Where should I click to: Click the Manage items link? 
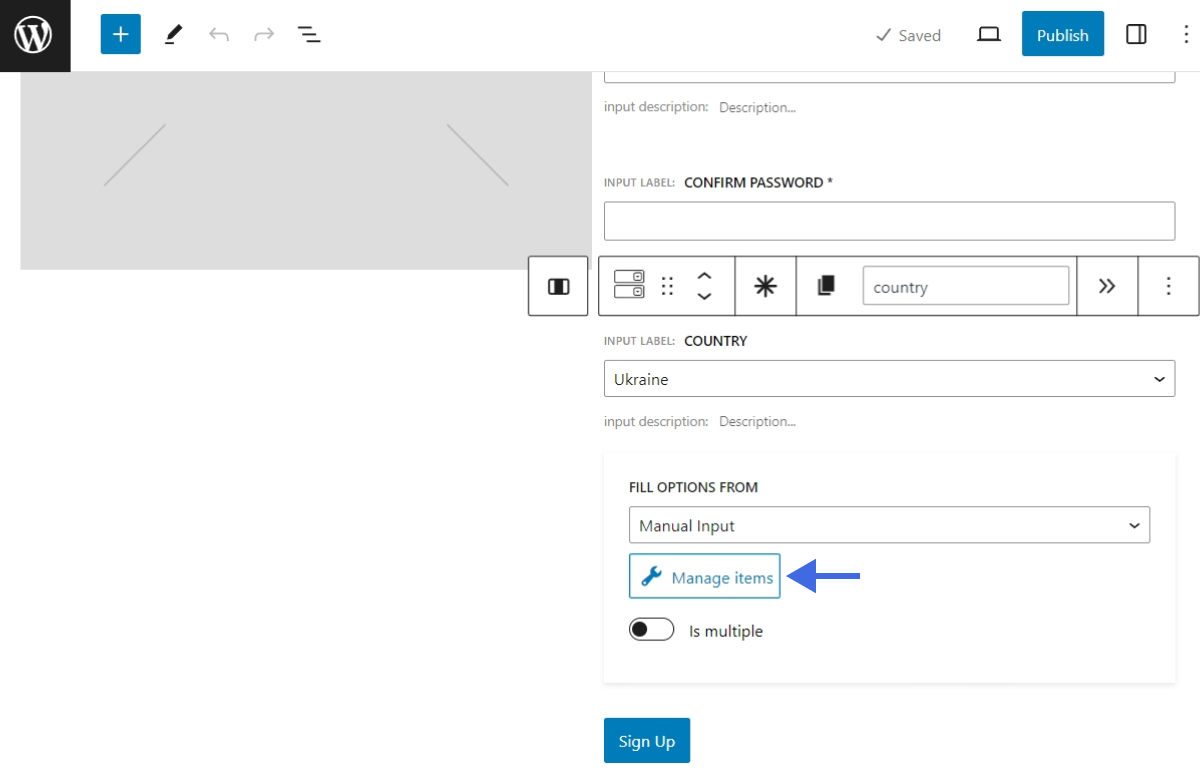(x=704, y=576)
